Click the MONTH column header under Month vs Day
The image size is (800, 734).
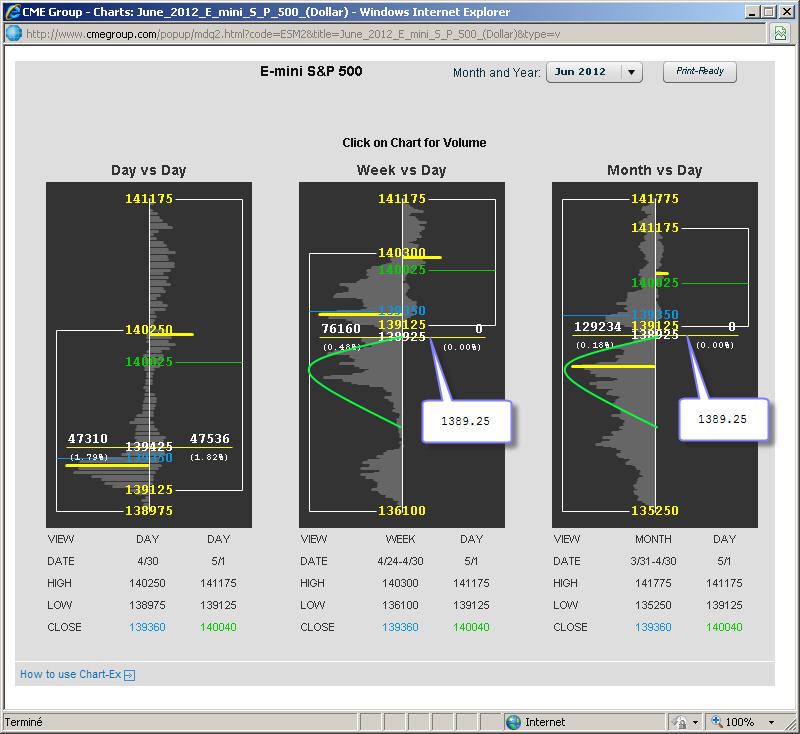click(x=654, y=539)
